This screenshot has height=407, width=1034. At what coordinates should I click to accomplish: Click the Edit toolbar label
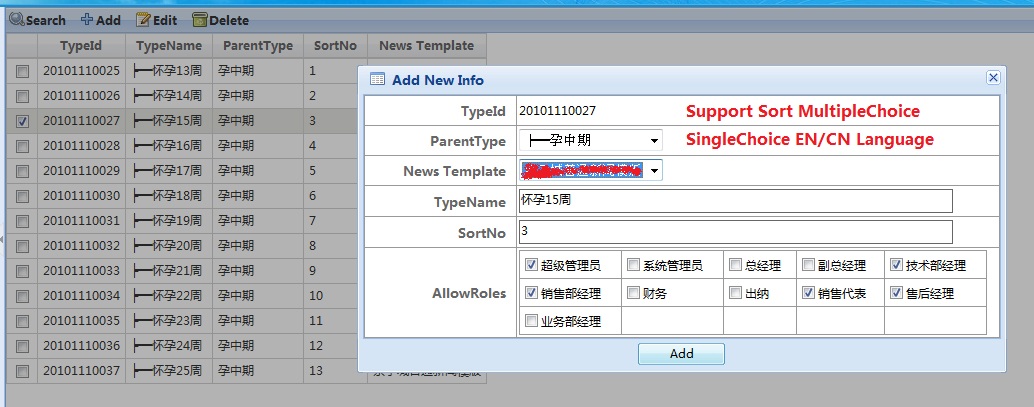[x=165, y=20]
